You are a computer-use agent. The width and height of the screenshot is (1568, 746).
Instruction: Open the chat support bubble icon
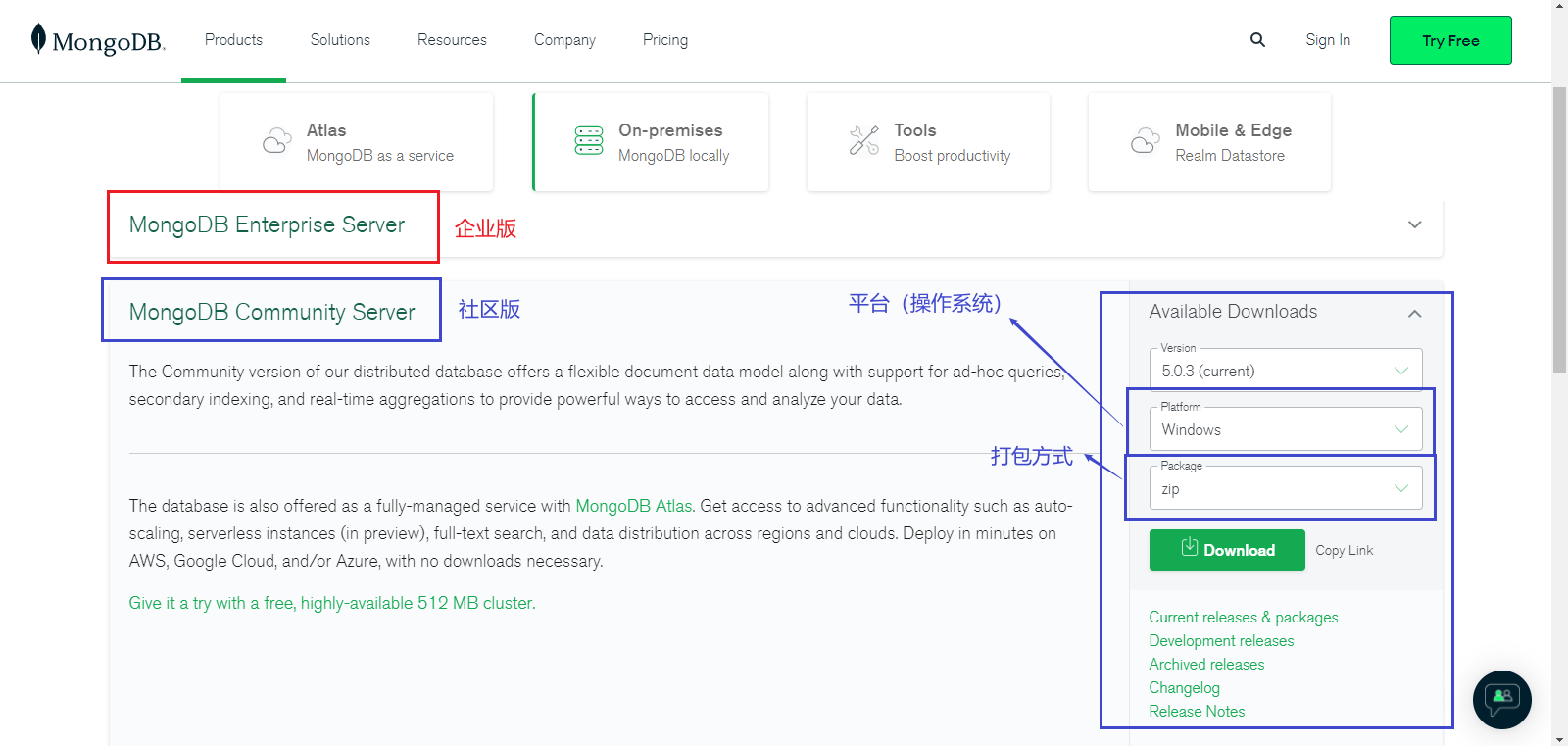pyautogui.click(x=1502, y=699)
